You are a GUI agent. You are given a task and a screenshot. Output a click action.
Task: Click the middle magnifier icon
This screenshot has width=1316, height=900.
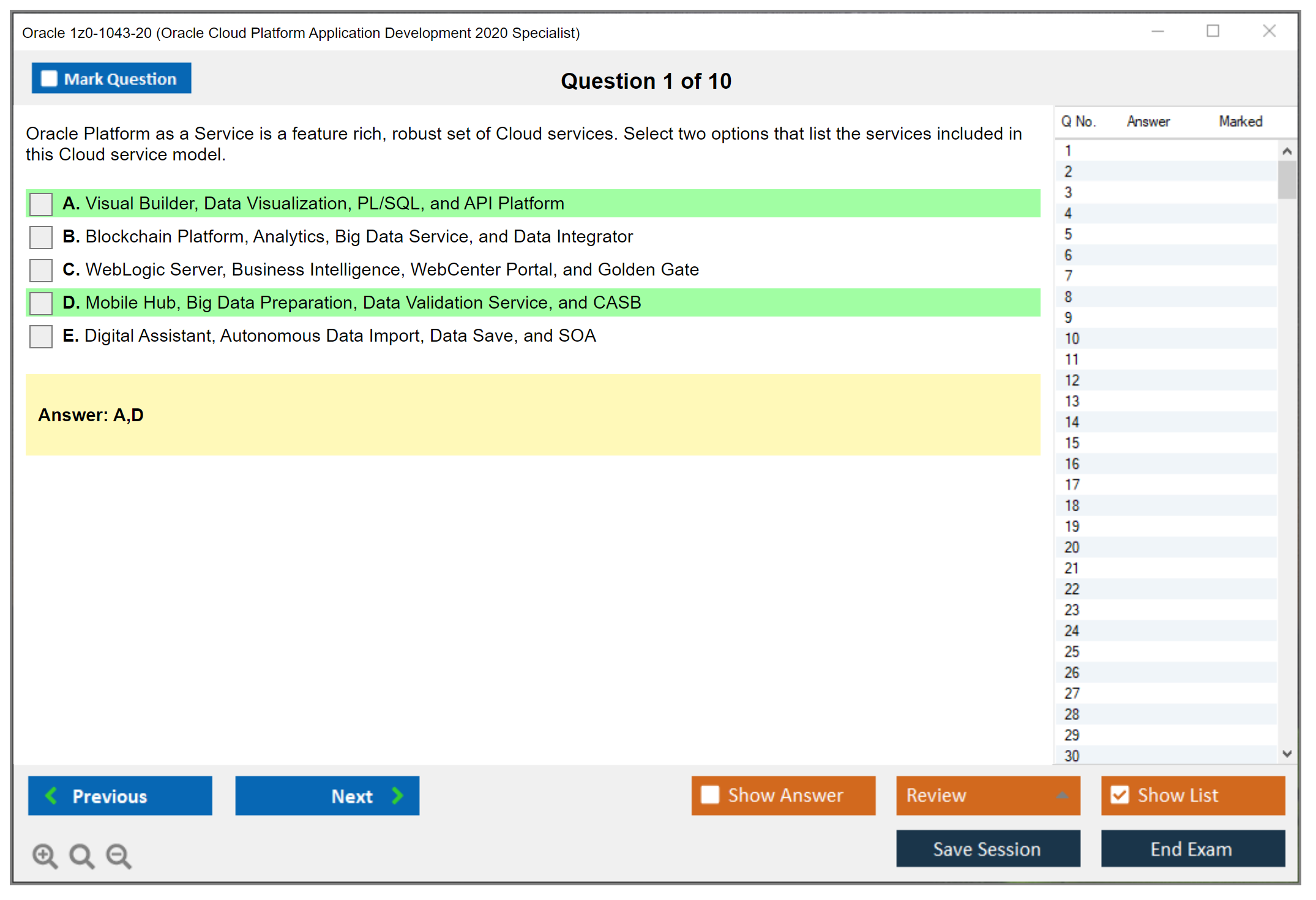click(x=81, y=855)
